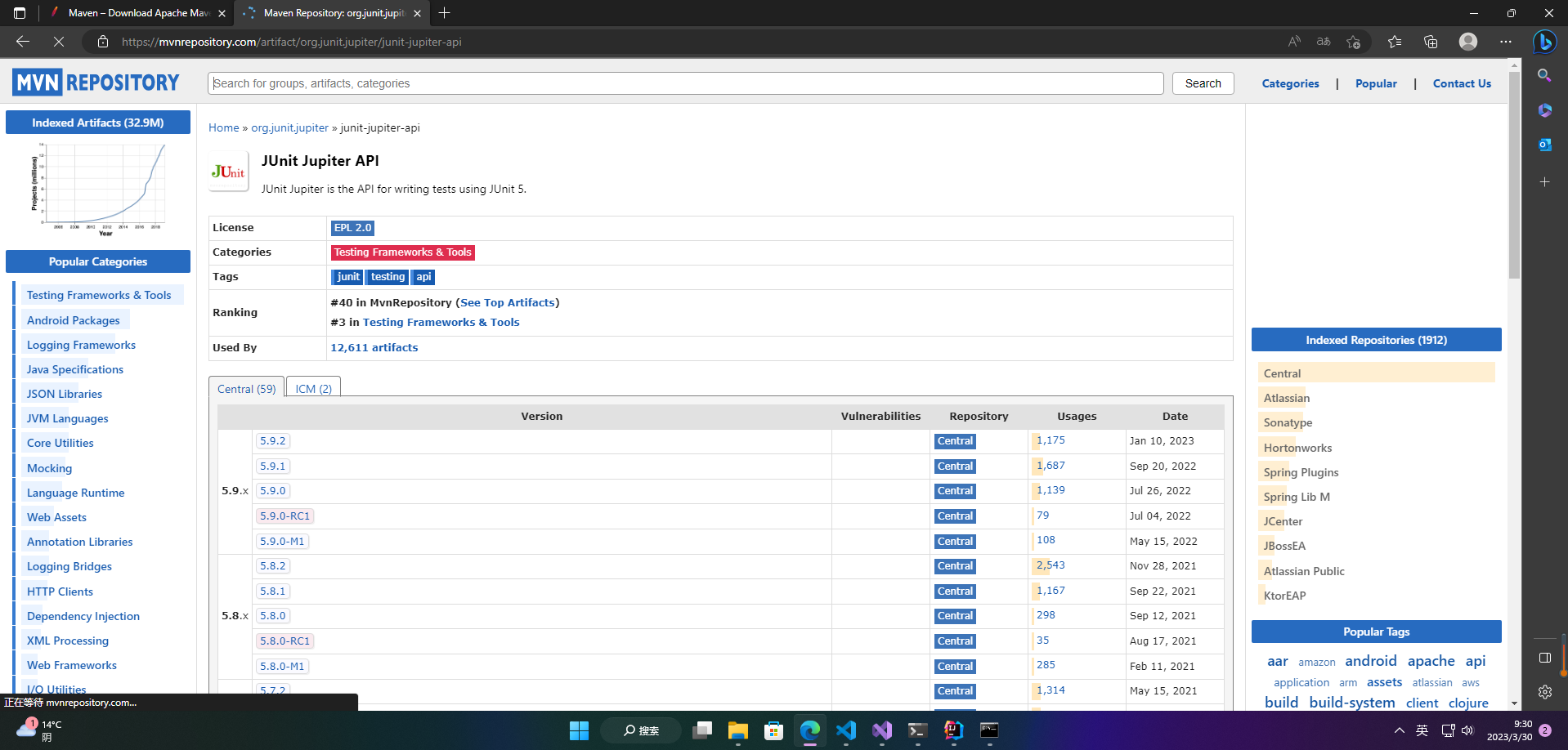Open the Popular menu link
Image resolution: width=1568 pixels, height=750 pixels.
pos(1376,83)
